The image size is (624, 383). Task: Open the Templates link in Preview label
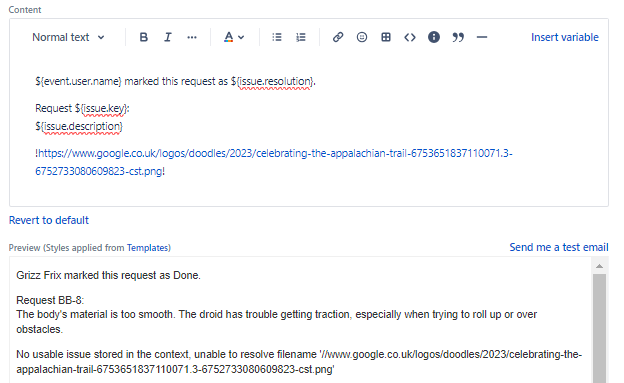tap(148, 248)
